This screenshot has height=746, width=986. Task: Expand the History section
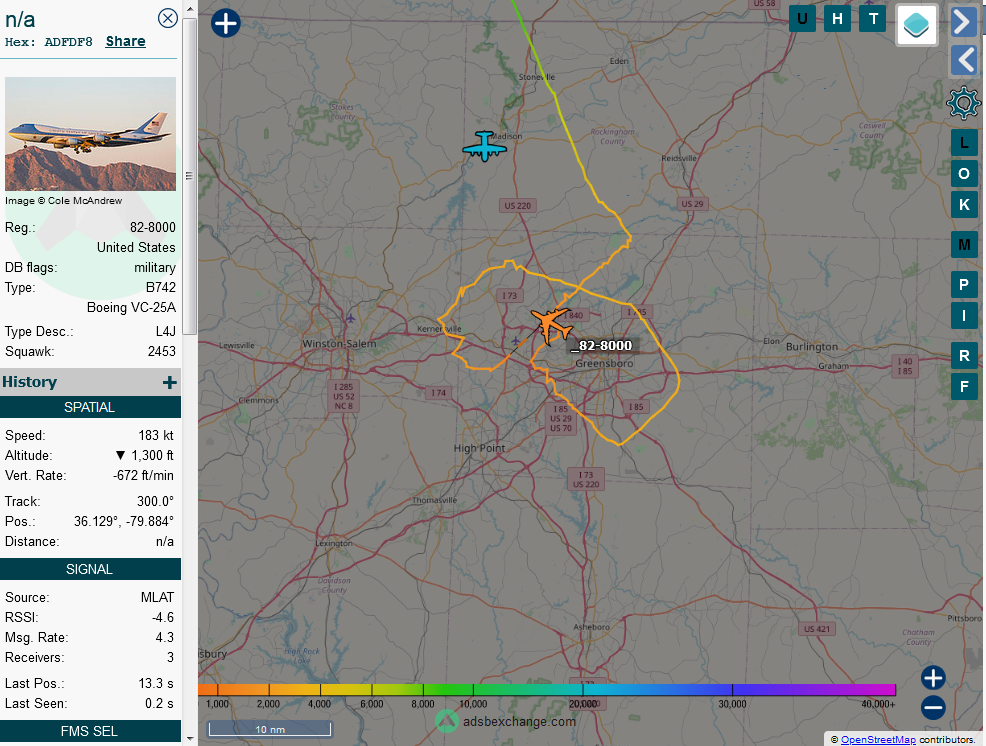[170, 382]
